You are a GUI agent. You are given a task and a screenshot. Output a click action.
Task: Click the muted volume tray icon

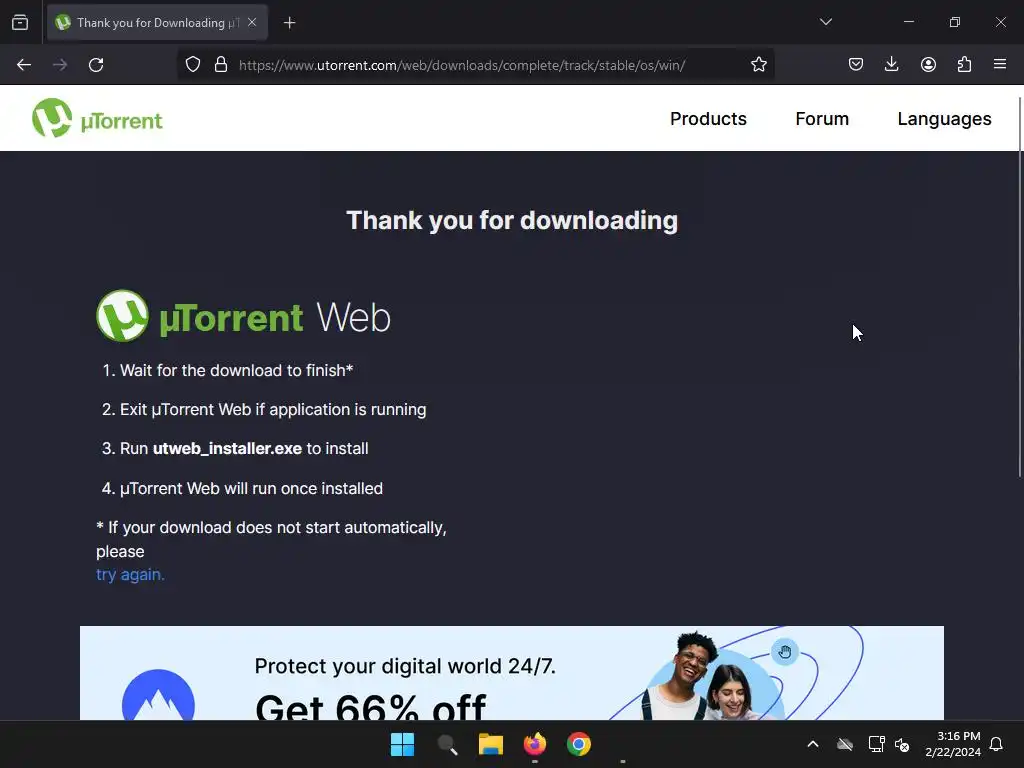[x=902, y=744]
